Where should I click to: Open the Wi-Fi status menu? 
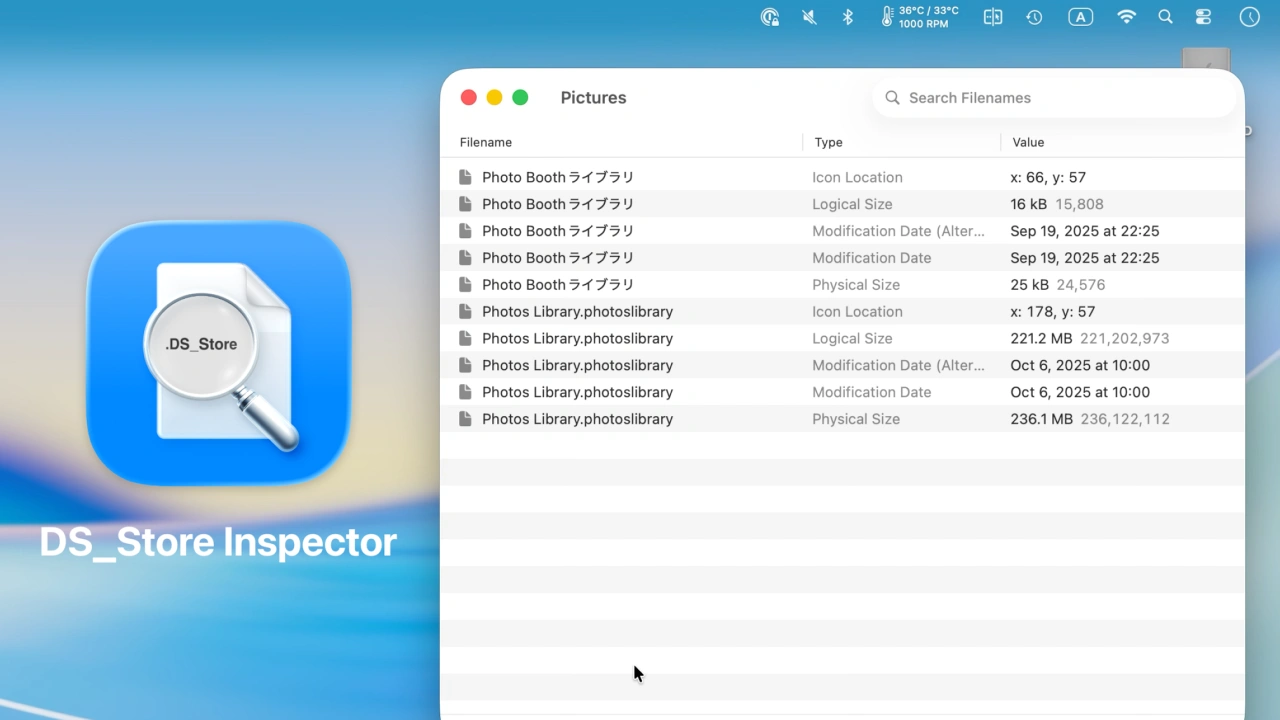[x=1127, y=17]
